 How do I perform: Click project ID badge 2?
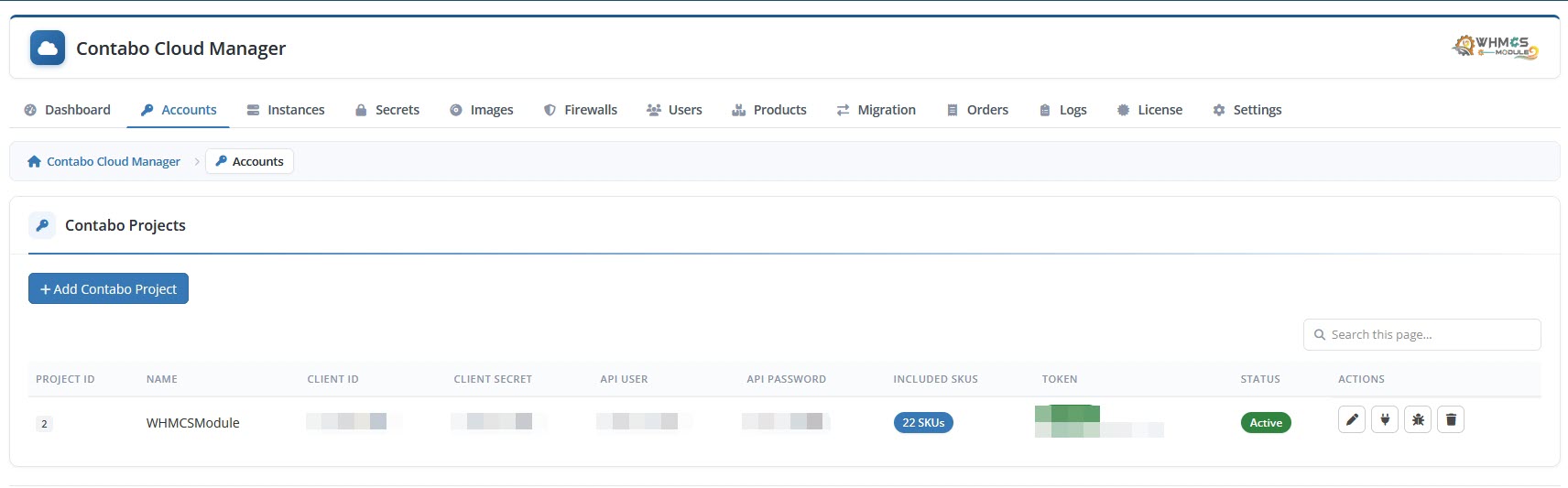pos(44,424)
